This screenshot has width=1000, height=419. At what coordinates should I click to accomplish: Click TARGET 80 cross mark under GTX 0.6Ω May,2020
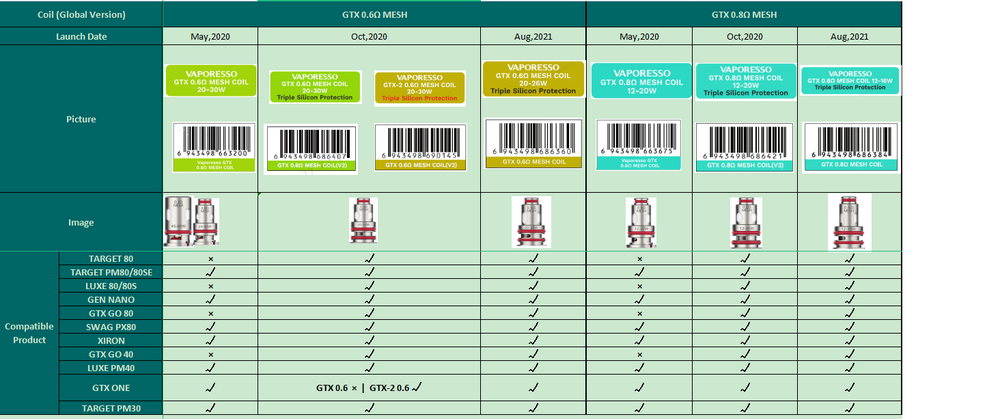click(209, 259)
